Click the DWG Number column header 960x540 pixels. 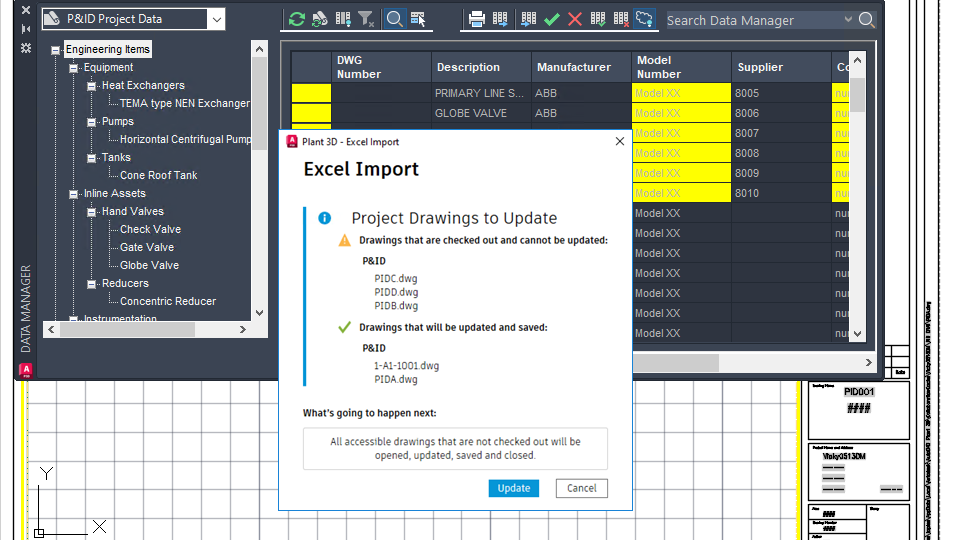click(381, 67)
